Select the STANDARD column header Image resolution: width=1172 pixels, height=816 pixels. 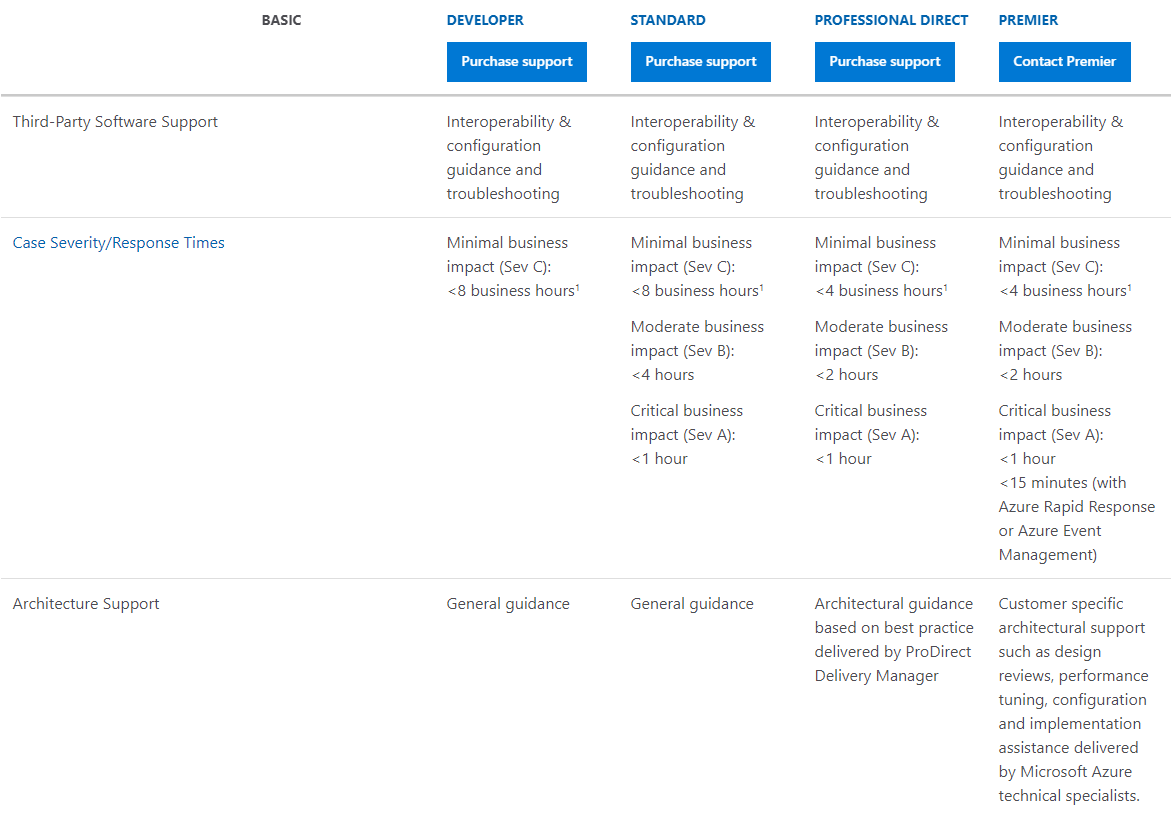(667, 19)
